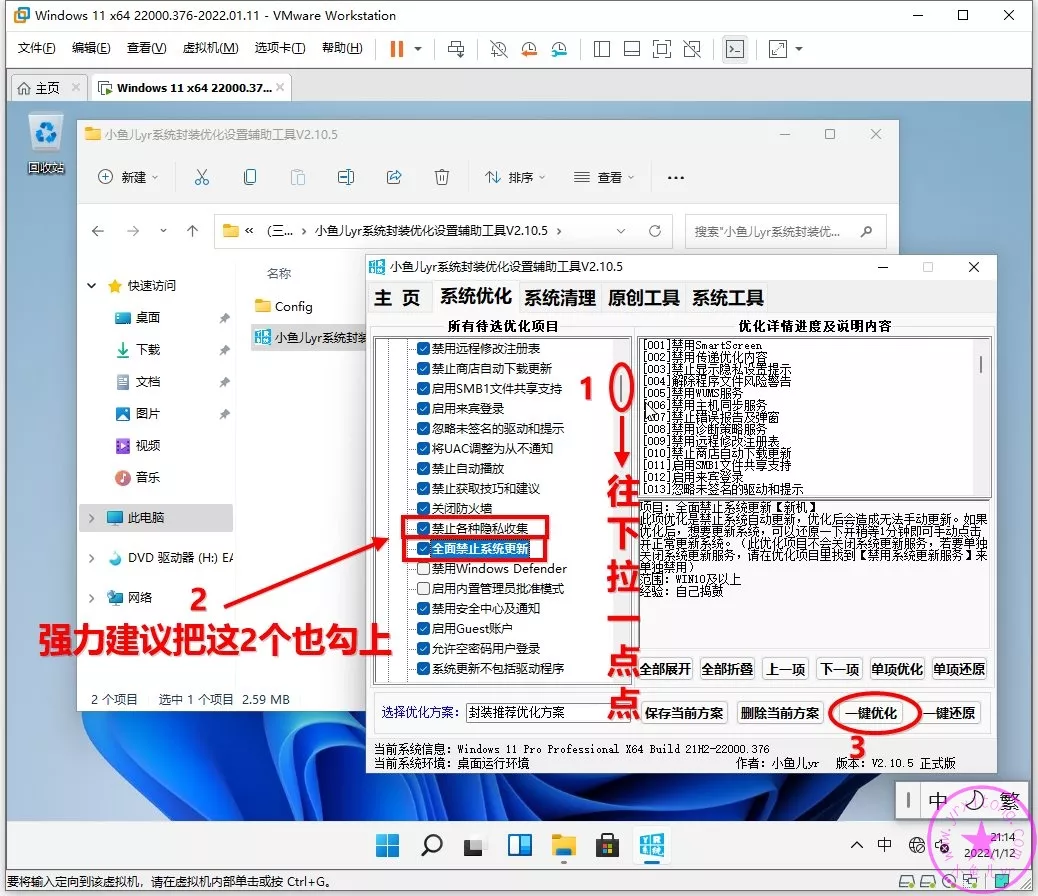
Task: Click the VMware full screen mode icon
Action: click(778, 49)
